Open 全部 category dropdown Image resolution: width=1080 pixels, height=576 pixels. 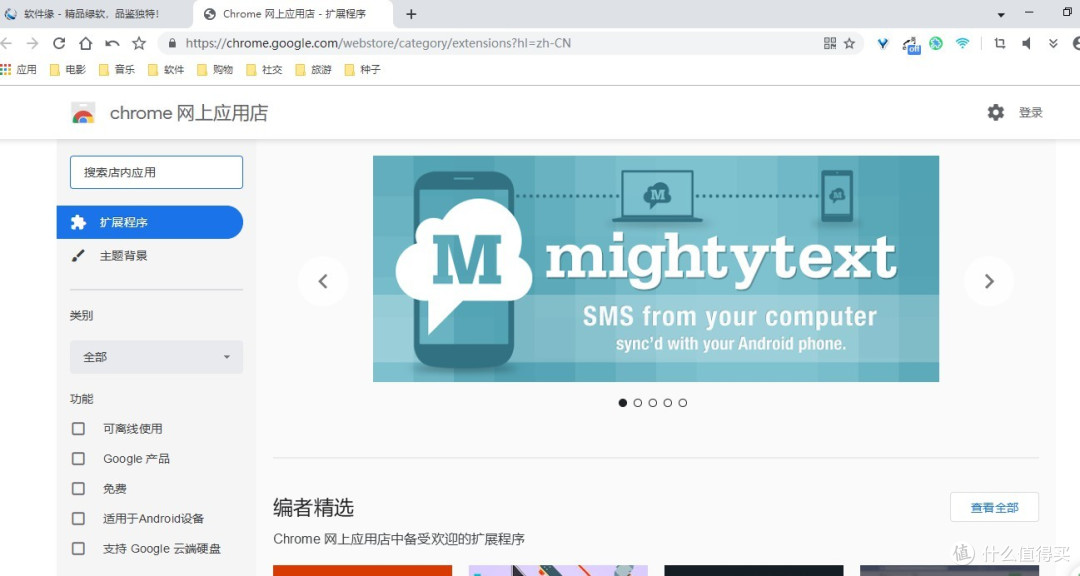[156, 357]
